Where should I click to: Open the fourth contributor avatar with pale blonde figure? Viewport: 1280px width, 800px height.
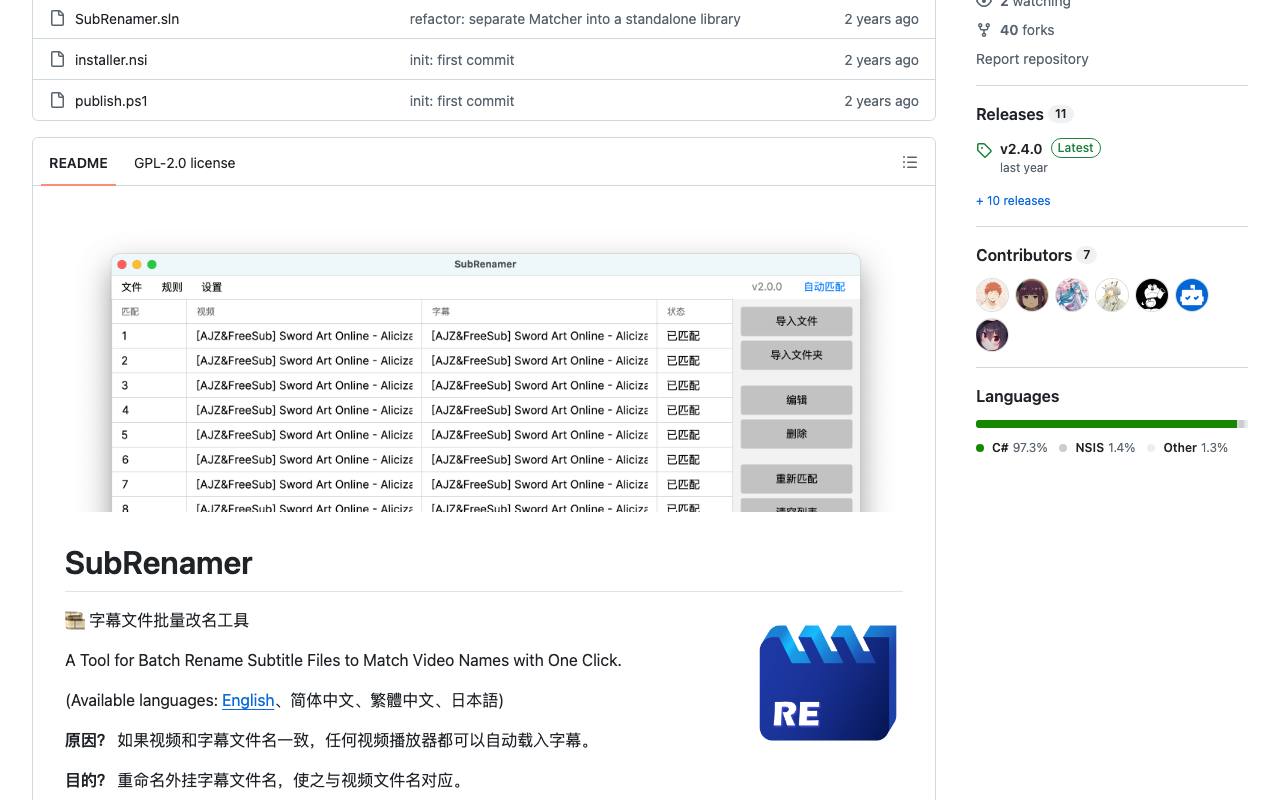(x=1112, y=295)
